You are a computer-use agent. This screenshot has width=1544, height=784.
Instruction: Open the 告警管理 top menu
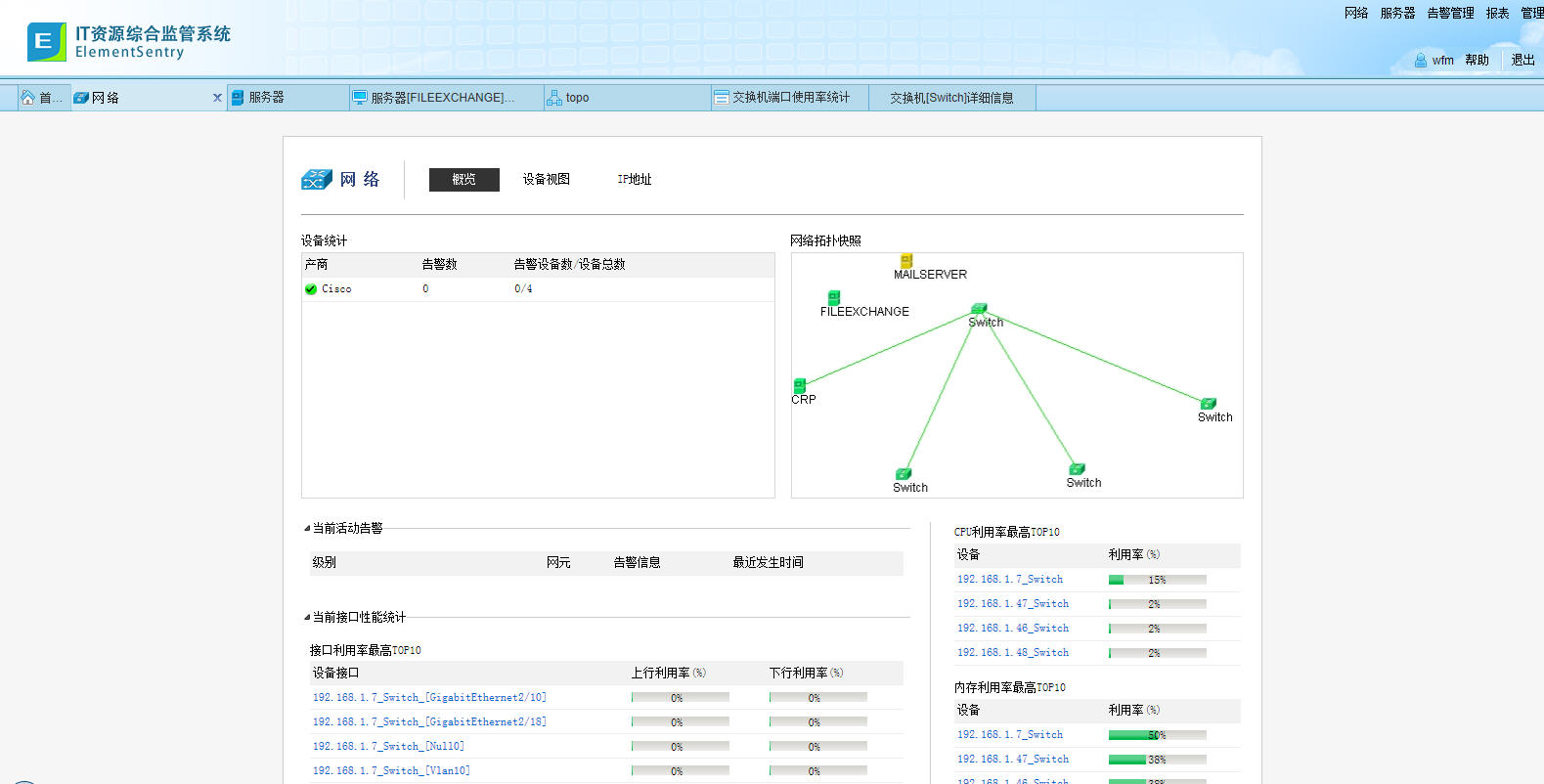(1450, 13)
